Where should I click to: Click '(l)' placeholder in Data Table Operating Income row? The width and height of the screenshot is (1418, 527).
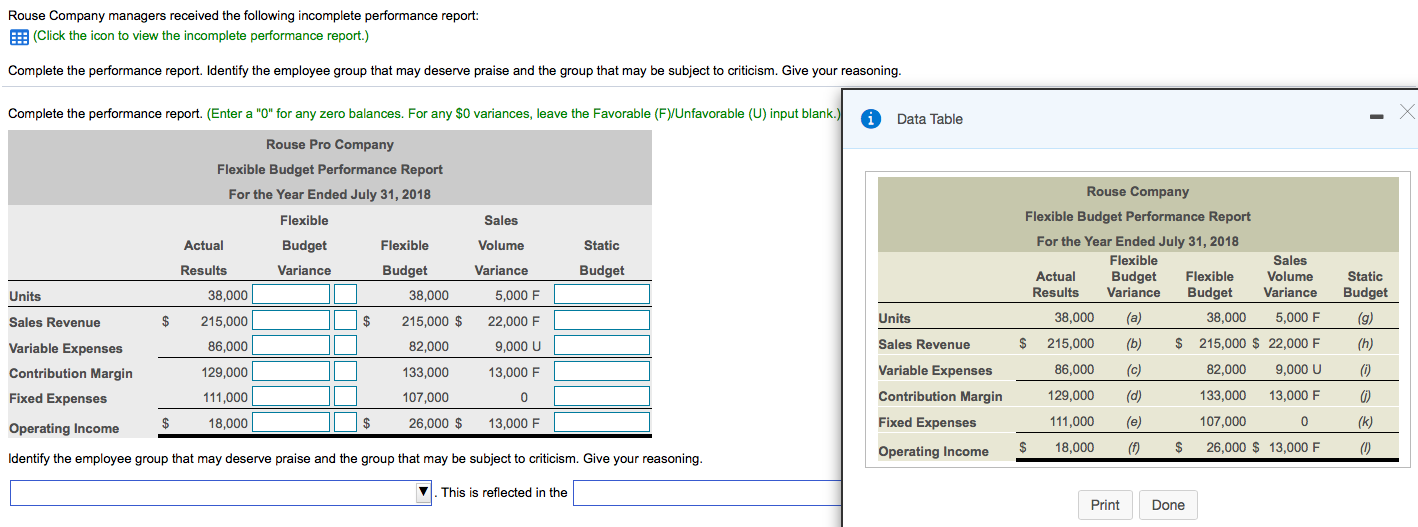coord(1366,447)
